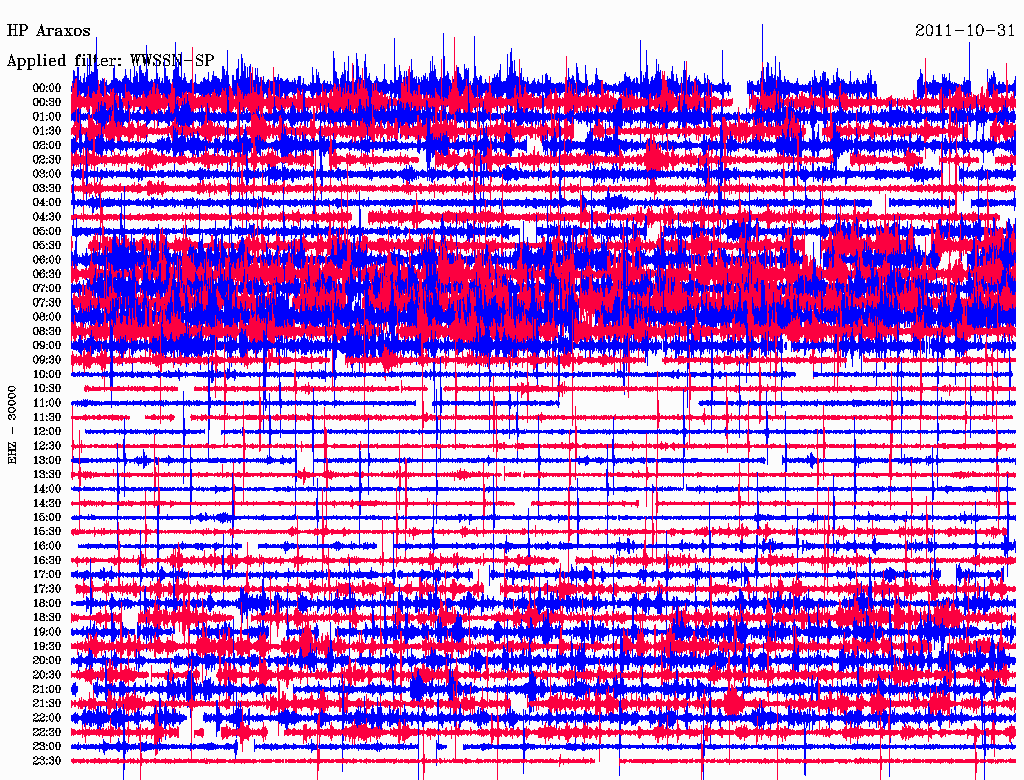Select the 21:00 time label
Viewport: 1024px width, 780px height.
[47, 689]
